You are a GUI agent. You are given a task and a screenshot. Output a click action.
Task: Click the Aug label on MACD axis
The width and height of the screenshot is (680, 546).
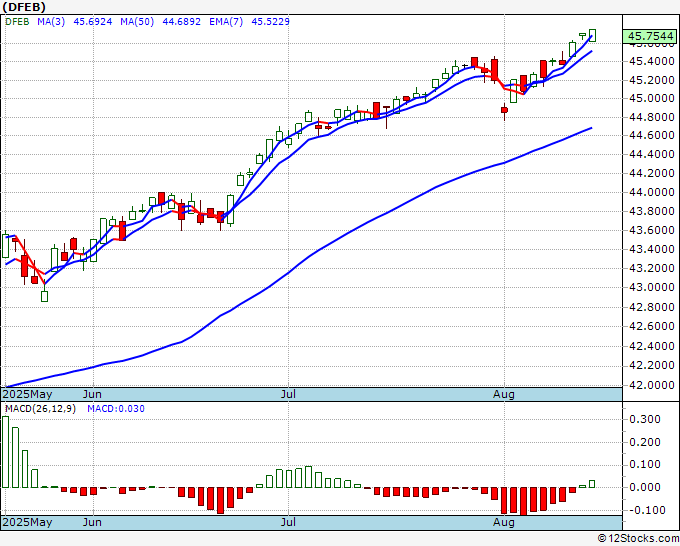(504, 522)
